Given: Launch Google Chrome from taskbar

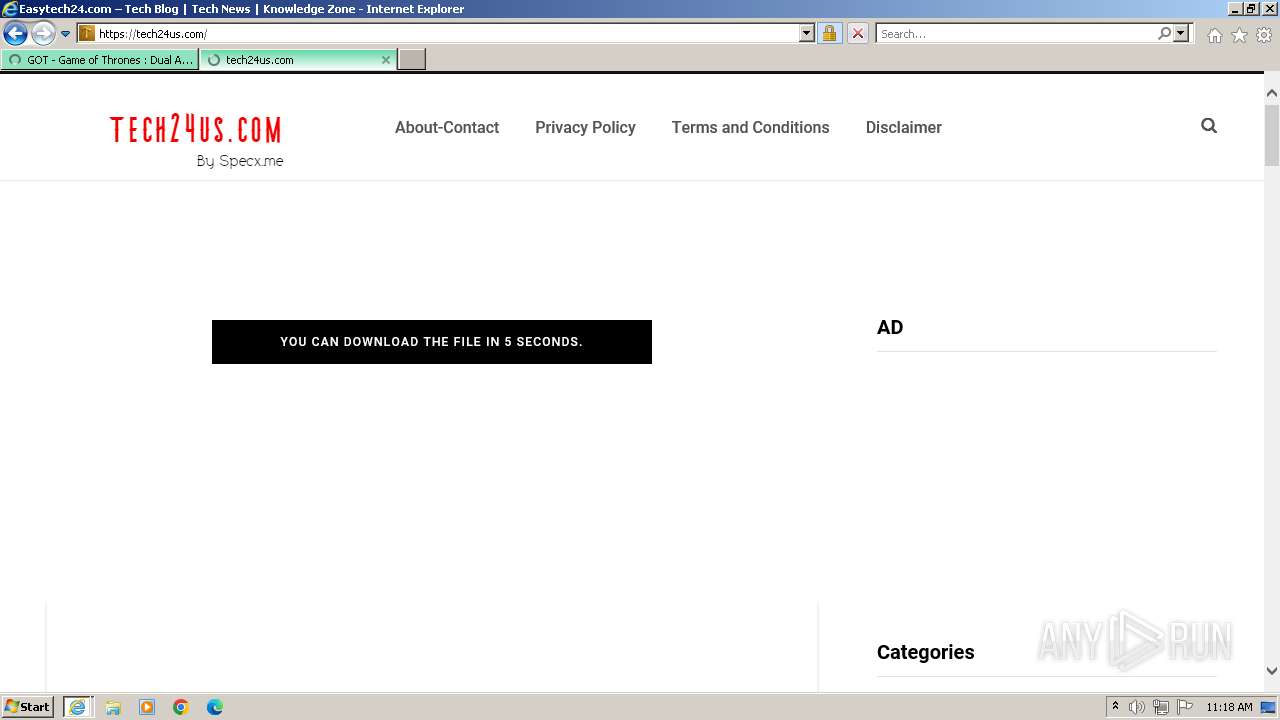Looking at the screenshot, I should click(181, 707).
